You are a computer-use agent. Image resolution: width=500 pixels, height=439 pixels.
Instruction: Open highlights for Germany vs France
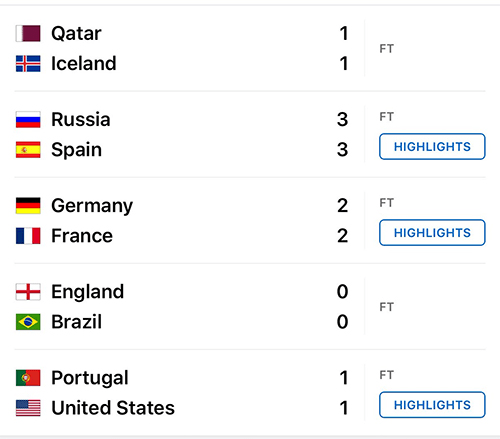(x=432, y=233)
